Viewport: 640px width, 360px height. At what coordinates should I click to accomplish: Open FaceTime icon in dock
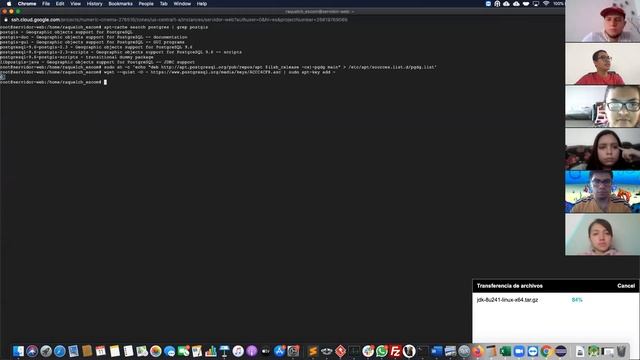pyautogui.click(x=183, y=351)
